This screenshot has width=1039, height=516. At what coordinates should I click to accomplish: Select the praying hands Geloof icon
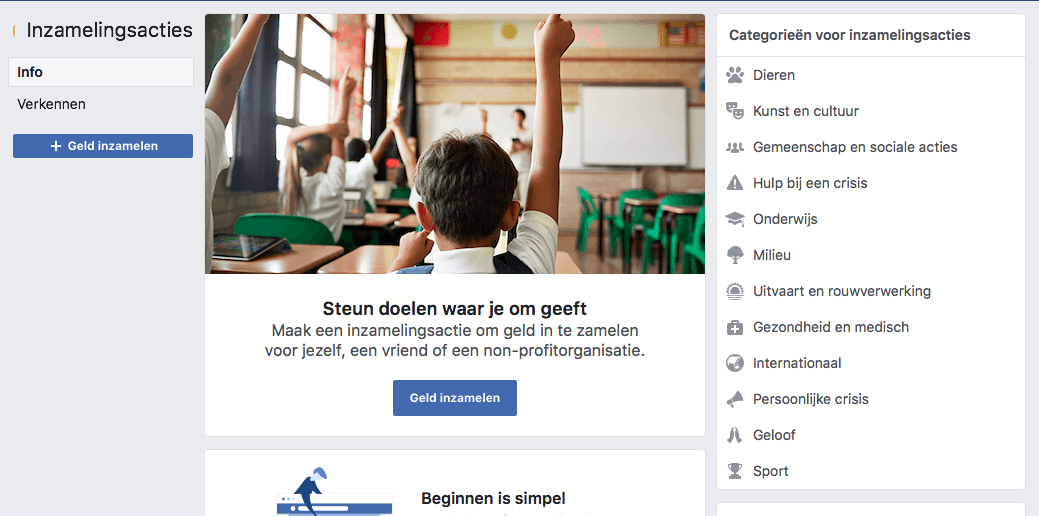(x=734, y=435)
